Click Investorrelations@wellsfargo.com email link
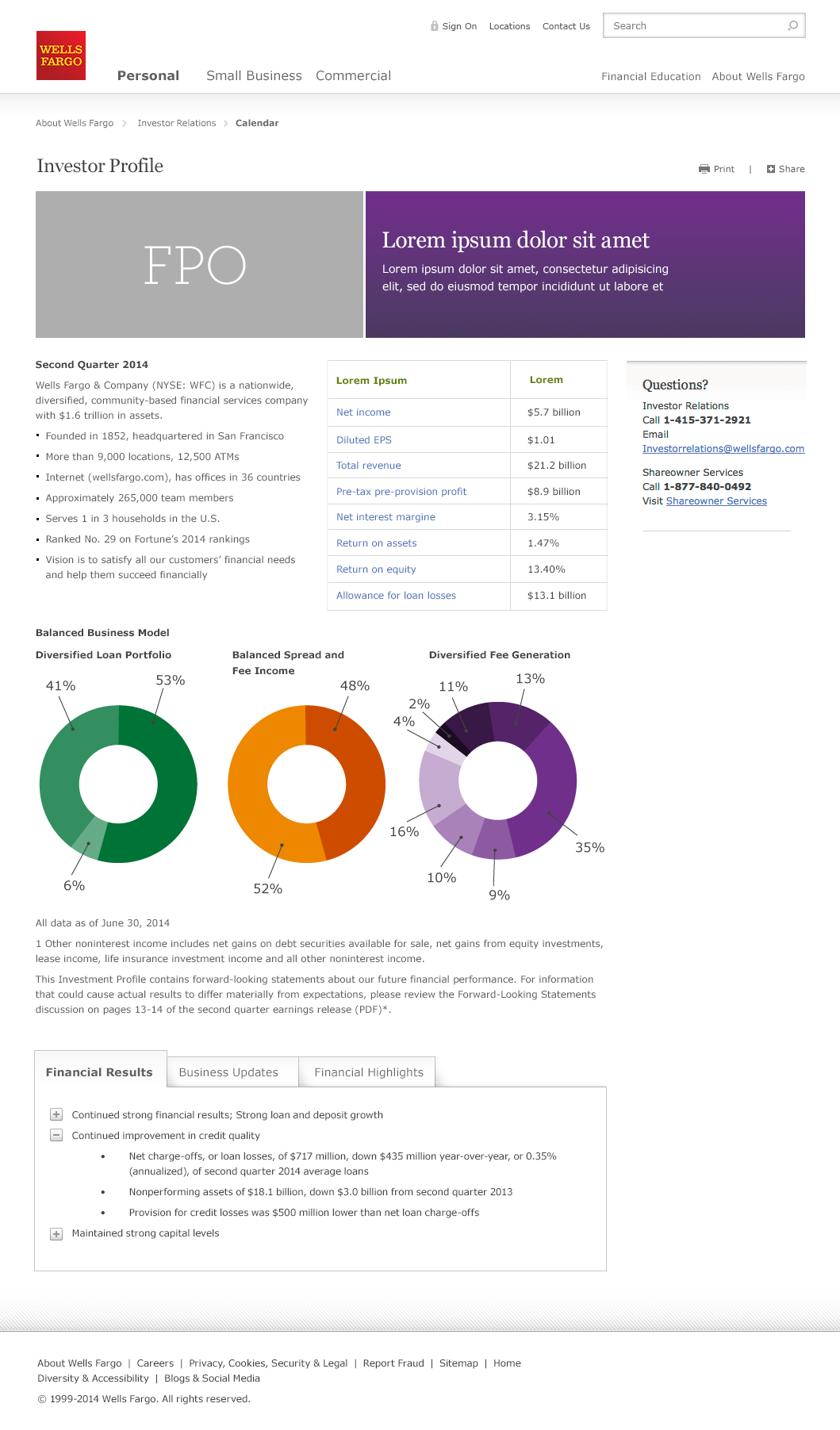840x1430 pixels. 723,449
